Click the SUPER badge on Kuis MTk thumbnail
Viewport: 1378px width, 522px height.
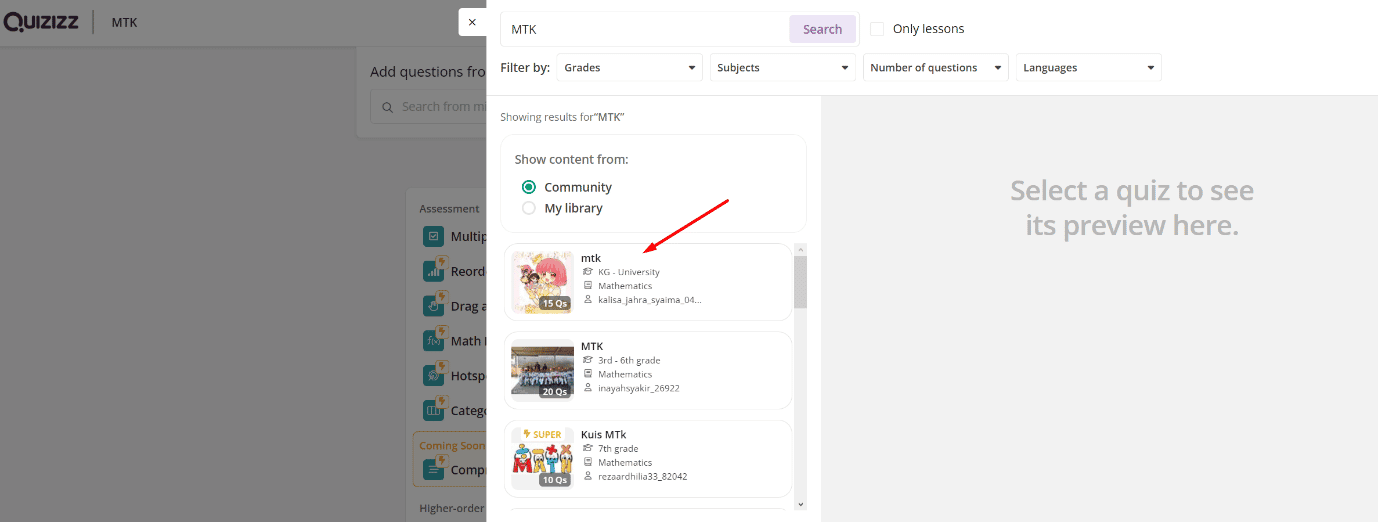tap(542, 434)
